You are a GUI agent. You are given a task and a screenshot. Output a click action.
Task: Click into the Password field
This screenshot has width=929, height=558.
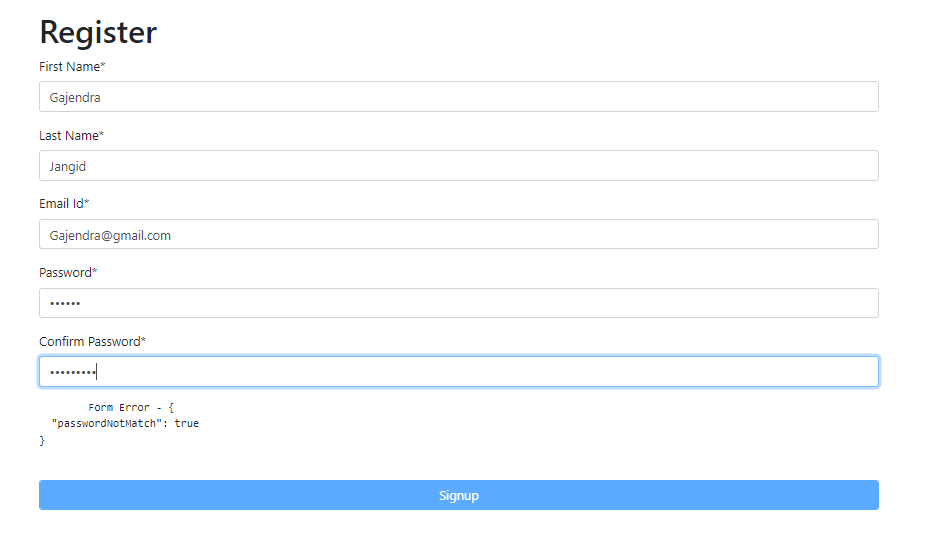[458, 303]
